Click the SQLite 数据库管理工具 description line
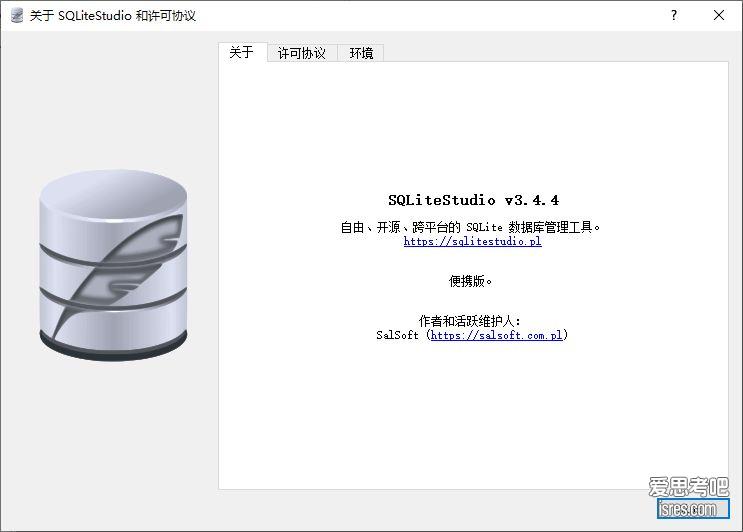The image size is (743, 532). pos(471,227)
